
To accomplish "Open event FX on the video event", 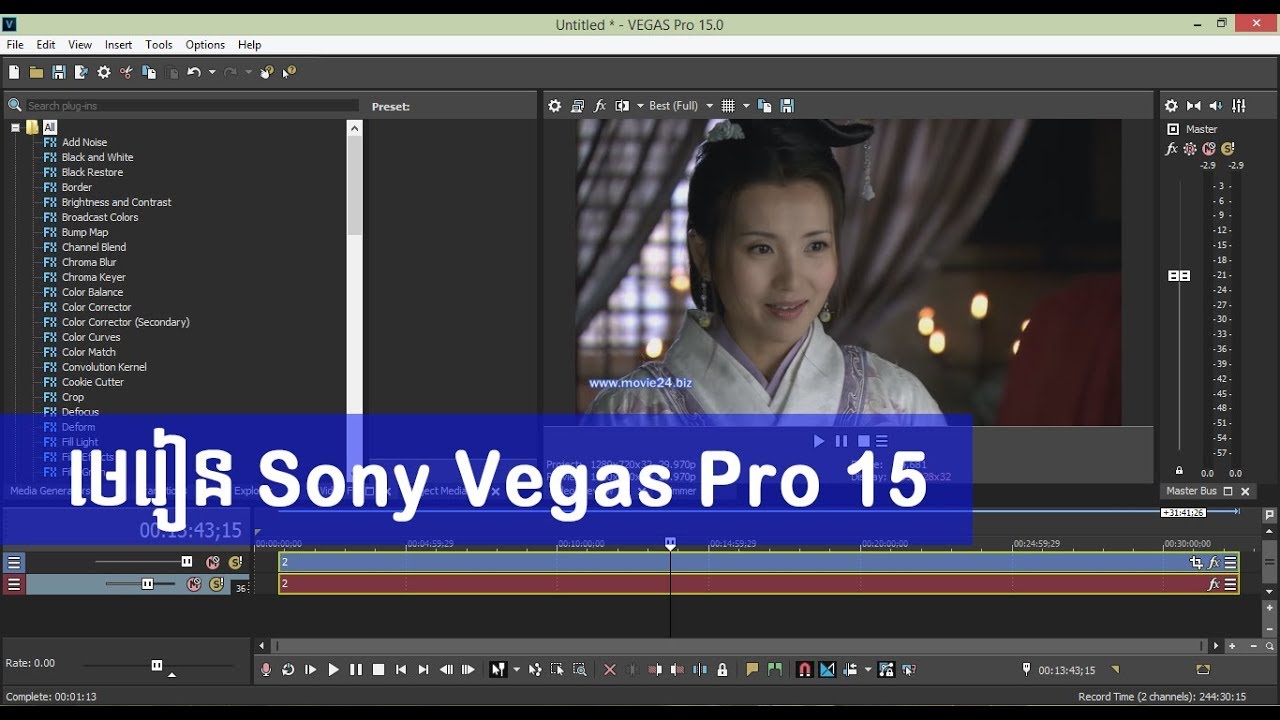I will pyautogui.click(x=1214, y=562).
